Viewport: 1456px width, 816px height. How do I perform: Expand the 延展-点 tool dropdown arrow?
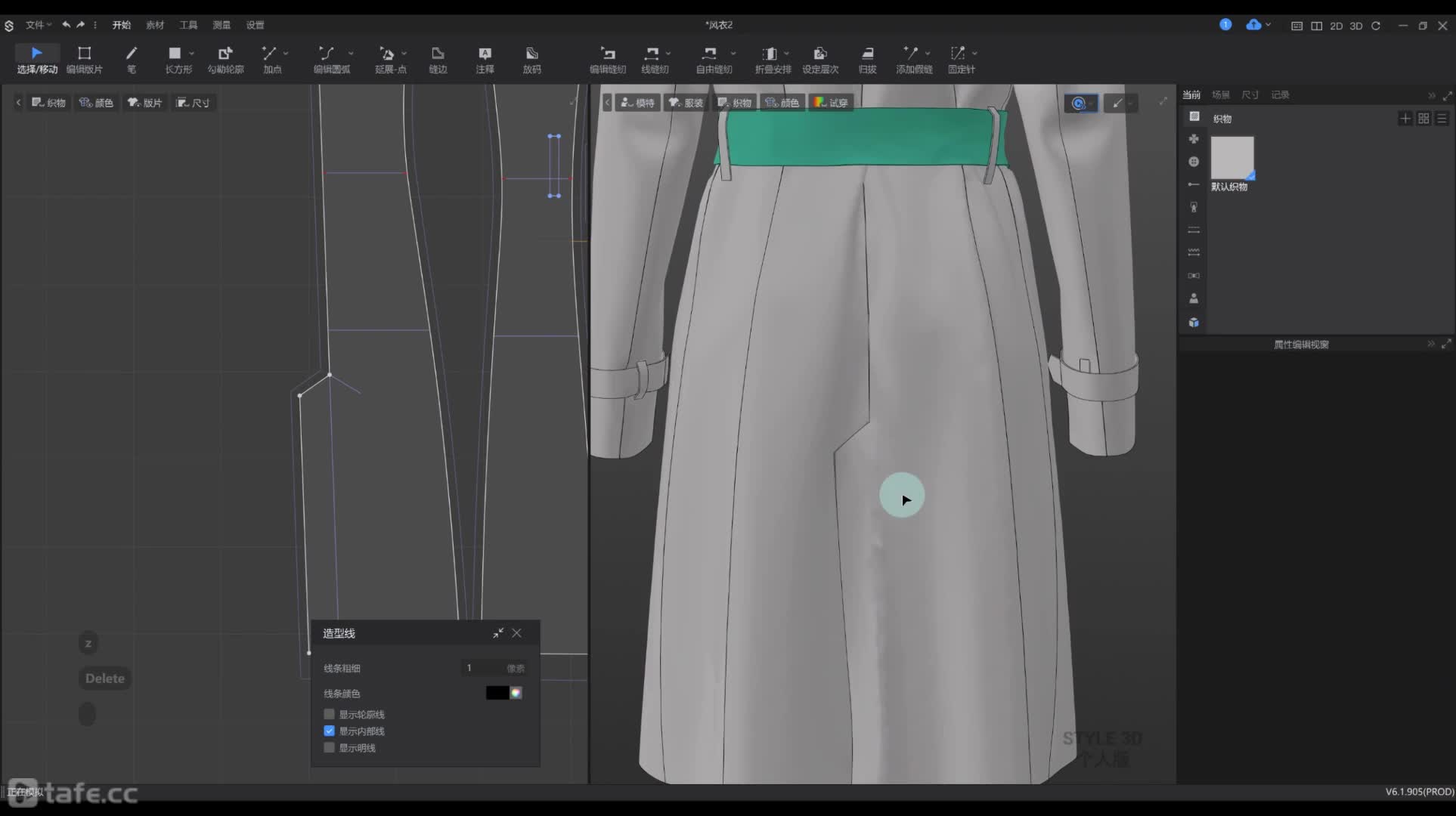(404, 53)
